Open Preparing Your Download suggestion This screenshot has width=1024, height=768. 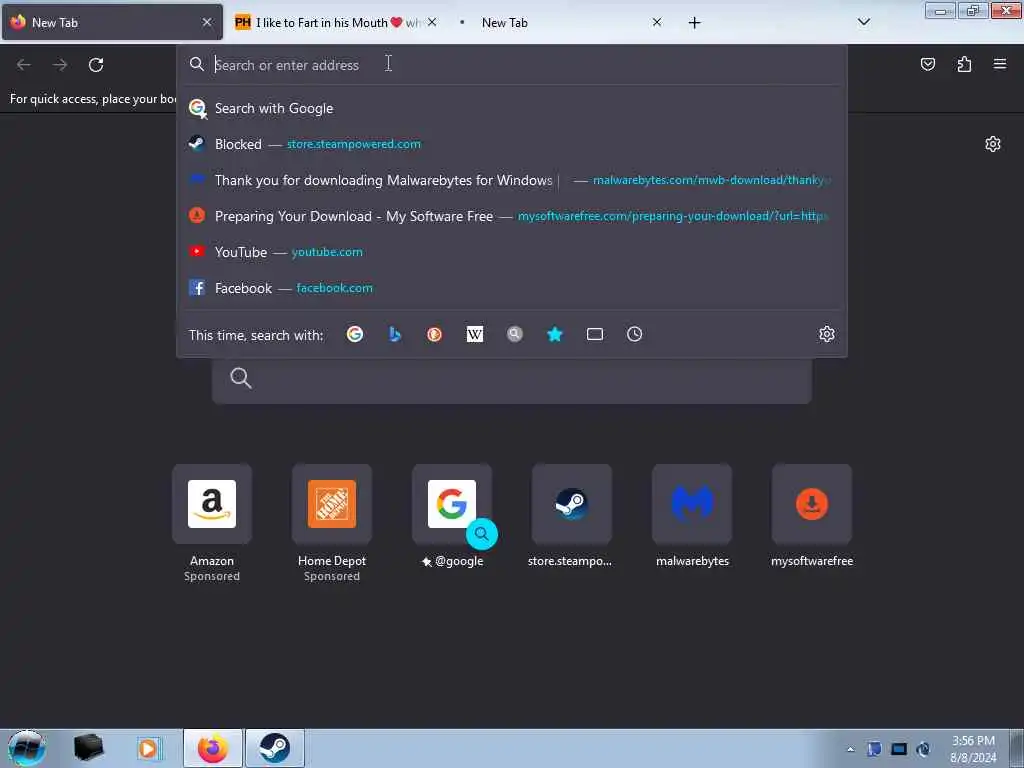click(x=511, y=216)
